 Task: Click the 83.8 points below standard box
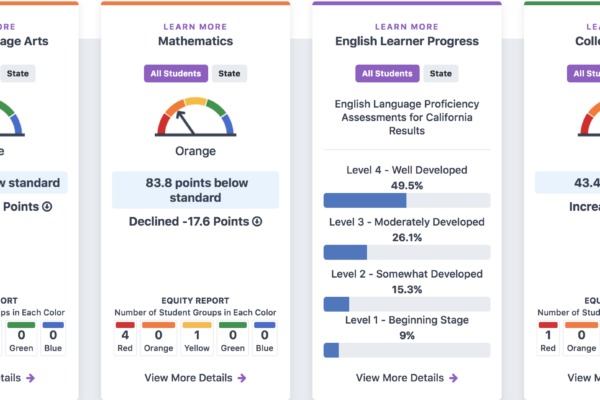[196, 190]
